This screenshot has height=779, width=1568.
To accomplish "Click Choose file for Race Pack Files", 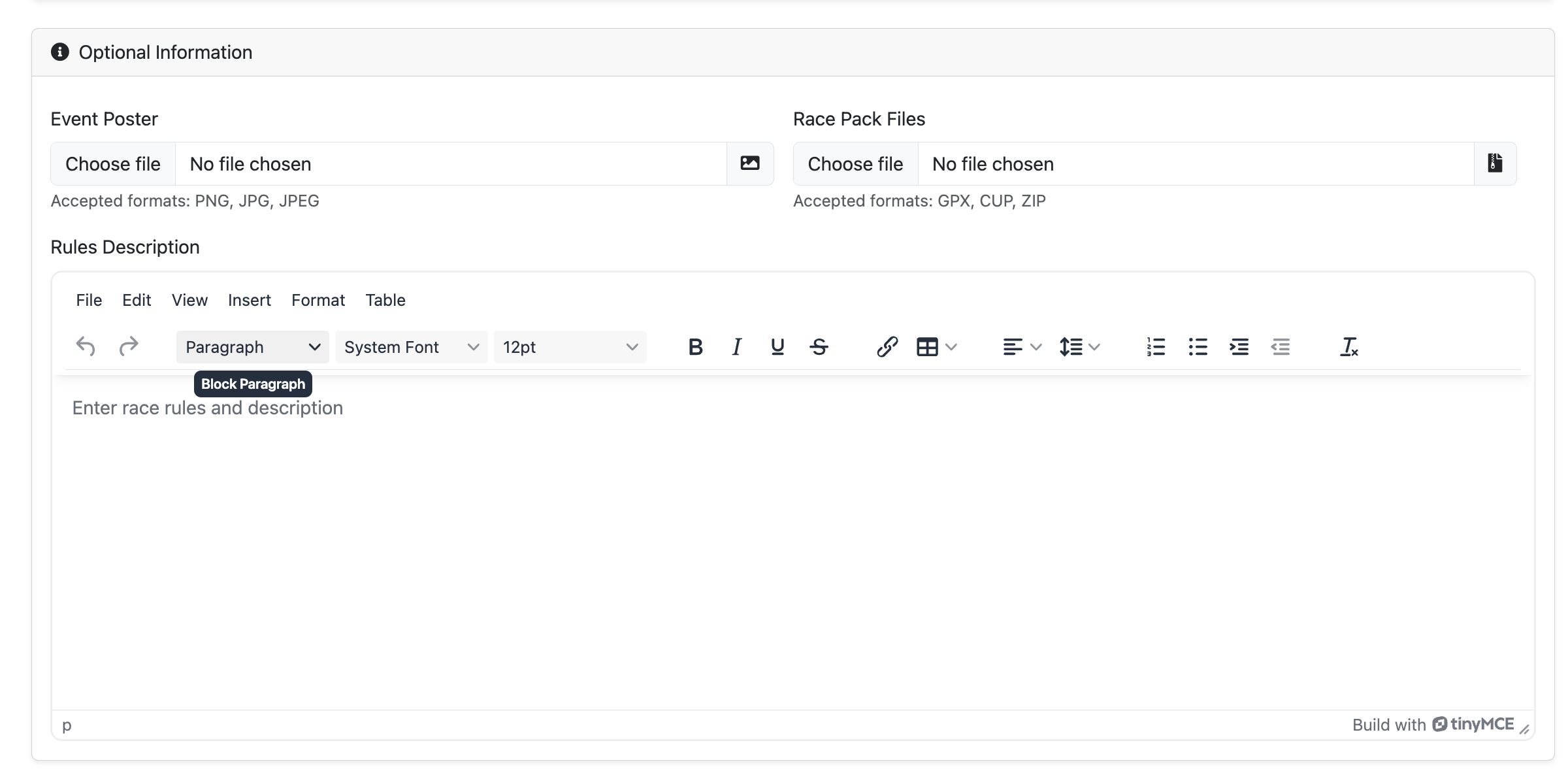I will (x=856, y=163).
